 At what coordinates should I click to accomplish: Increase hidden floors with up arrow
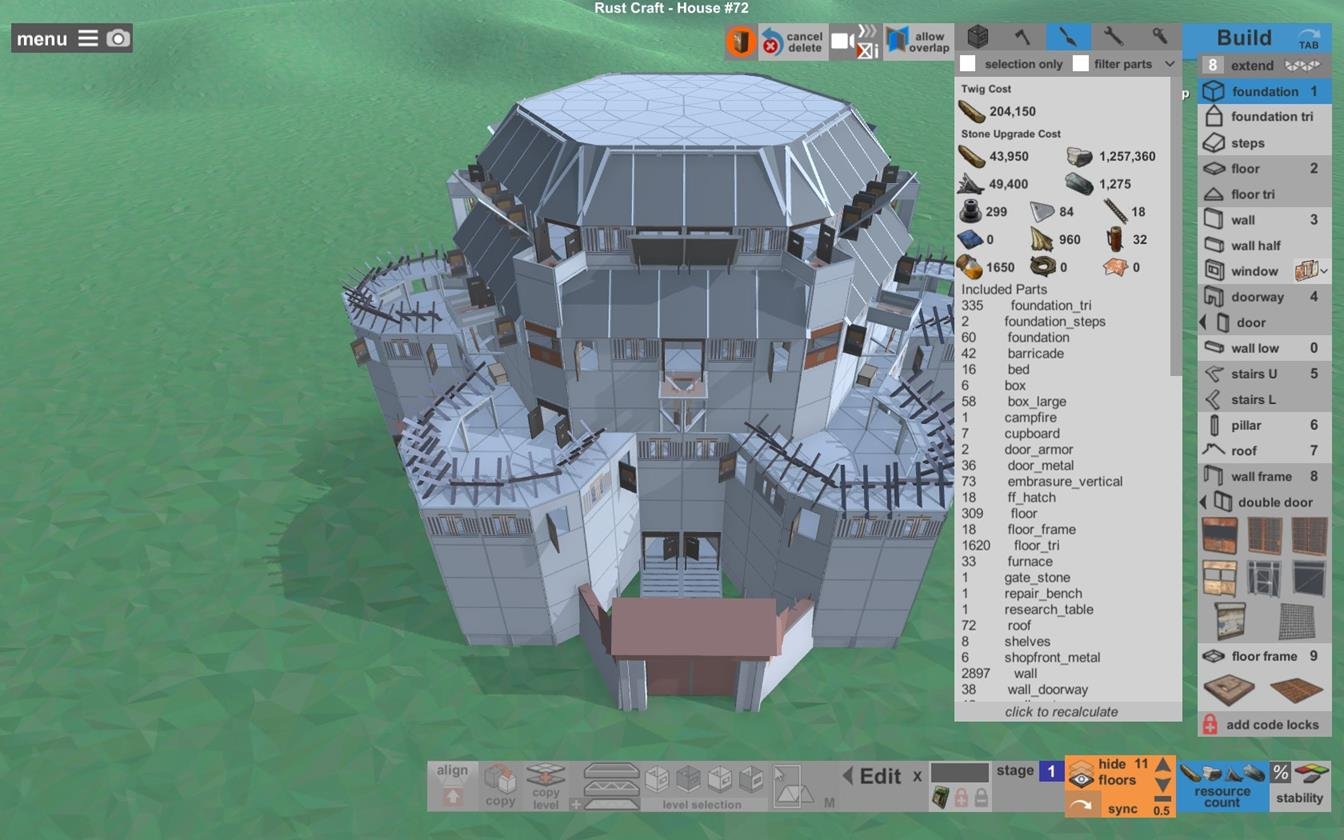1162,766
